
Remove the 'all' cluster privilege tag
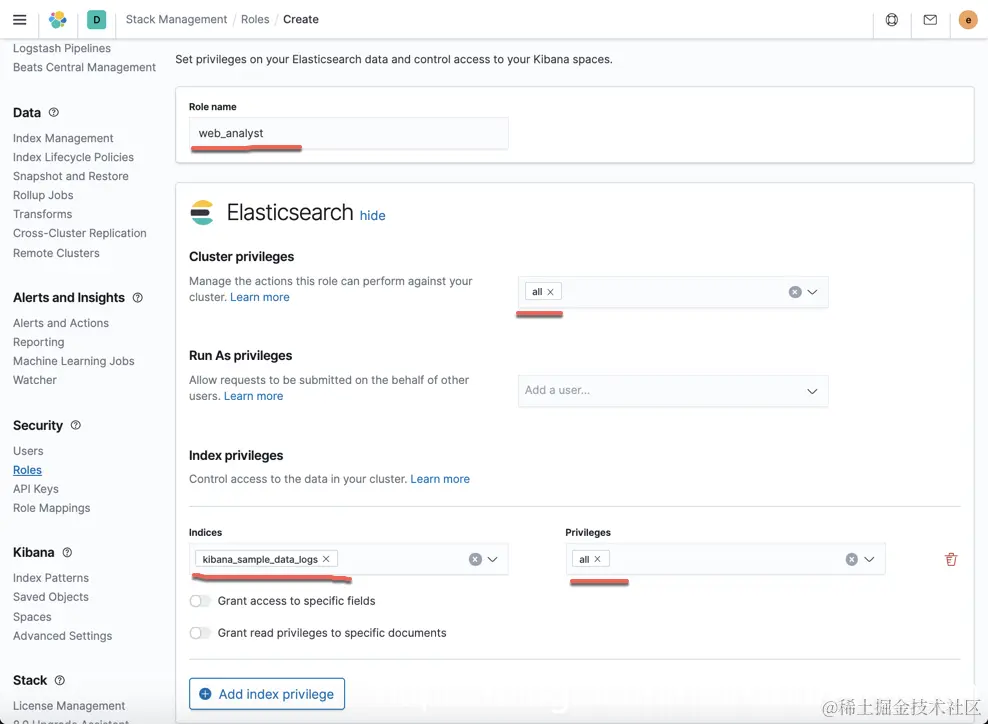click(550, 292)
